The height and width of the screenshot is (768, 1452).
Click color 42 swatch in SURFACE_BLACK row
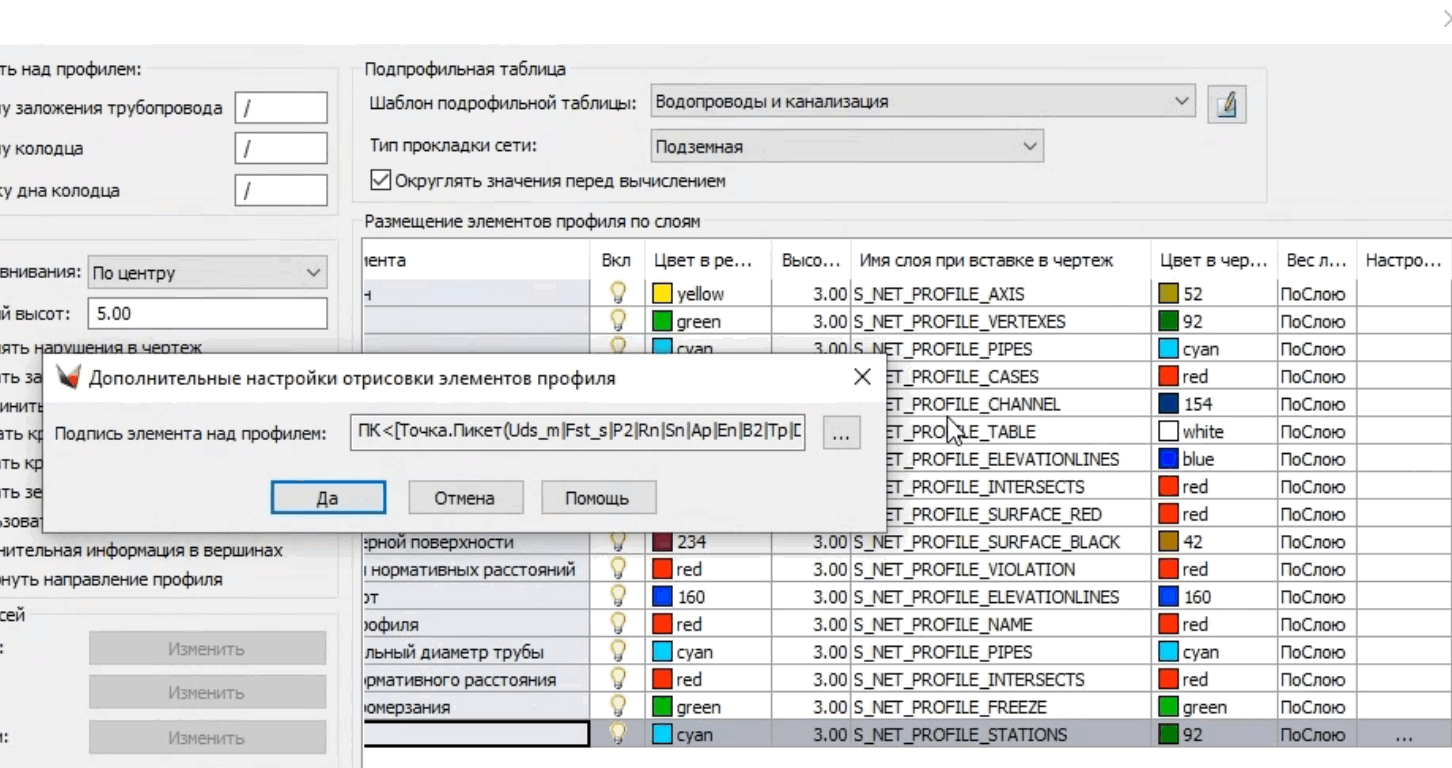pos(1169,542)
